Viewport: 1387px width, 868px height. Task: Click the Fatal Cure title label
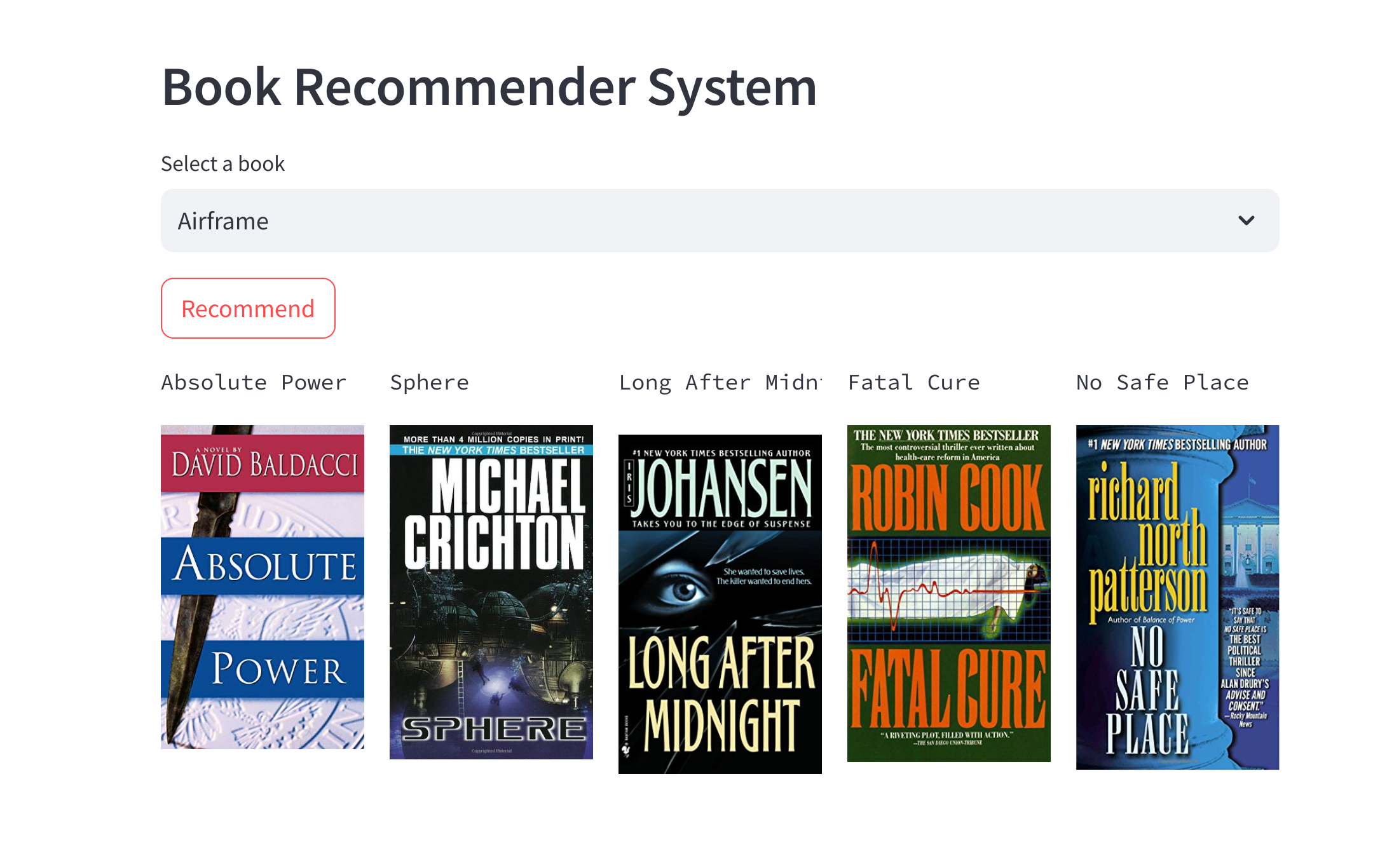(x=914, y=383)
